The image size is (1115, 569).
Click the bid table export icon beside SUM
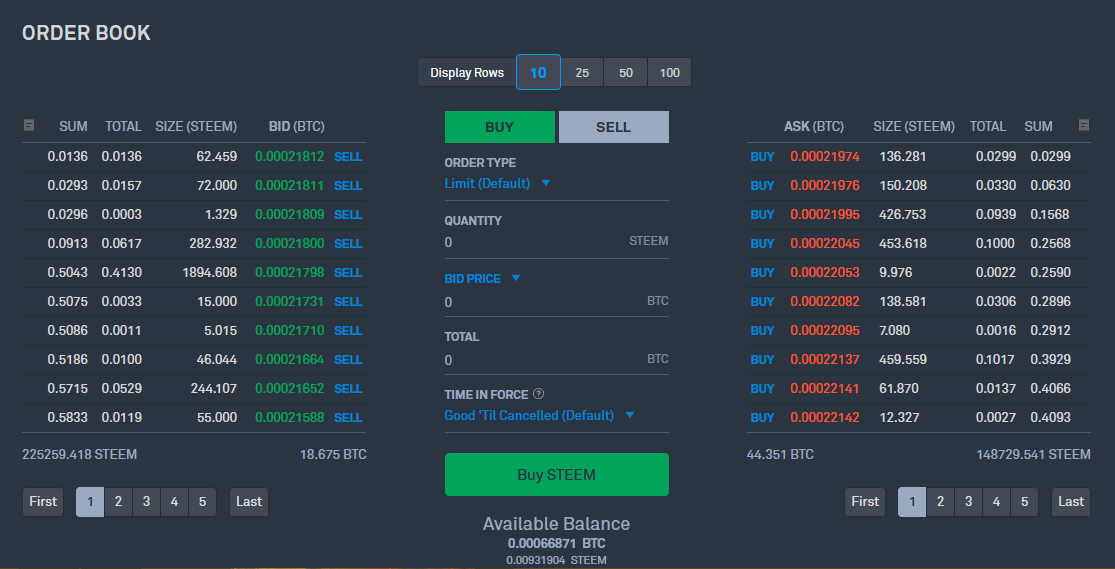click(x=28, y=125)
